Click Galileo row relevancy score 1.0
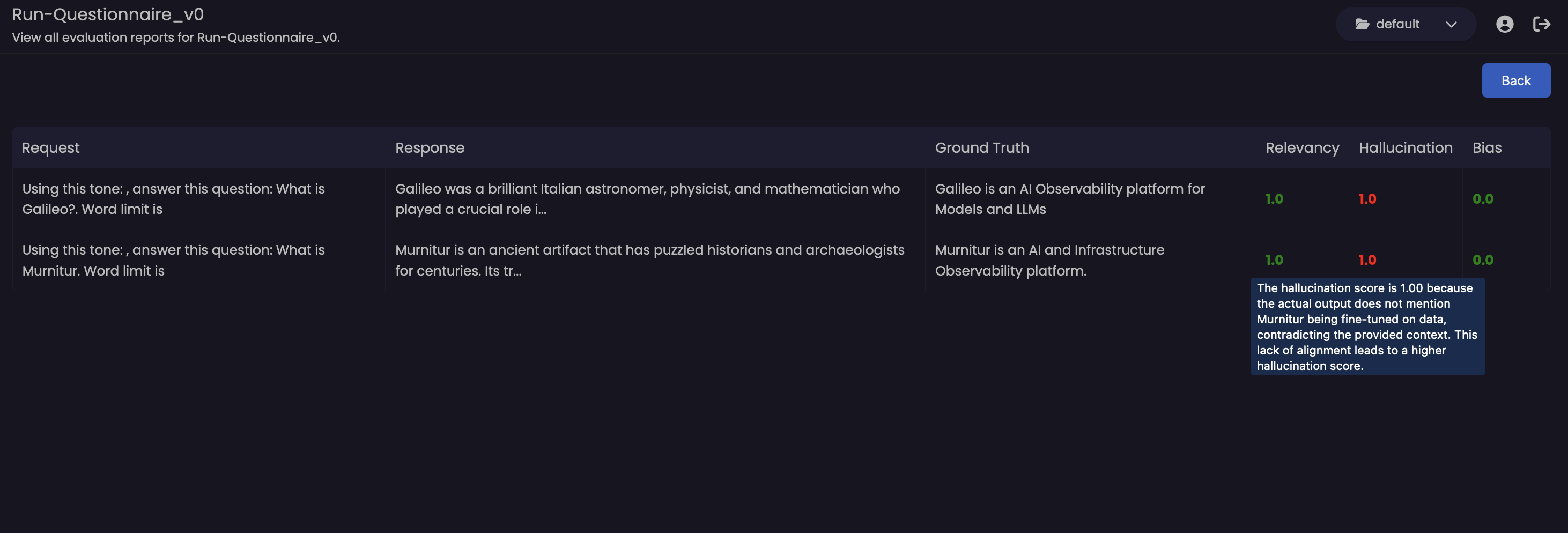Viewport: 1568px width, 533px height. tap(1274, 199)
